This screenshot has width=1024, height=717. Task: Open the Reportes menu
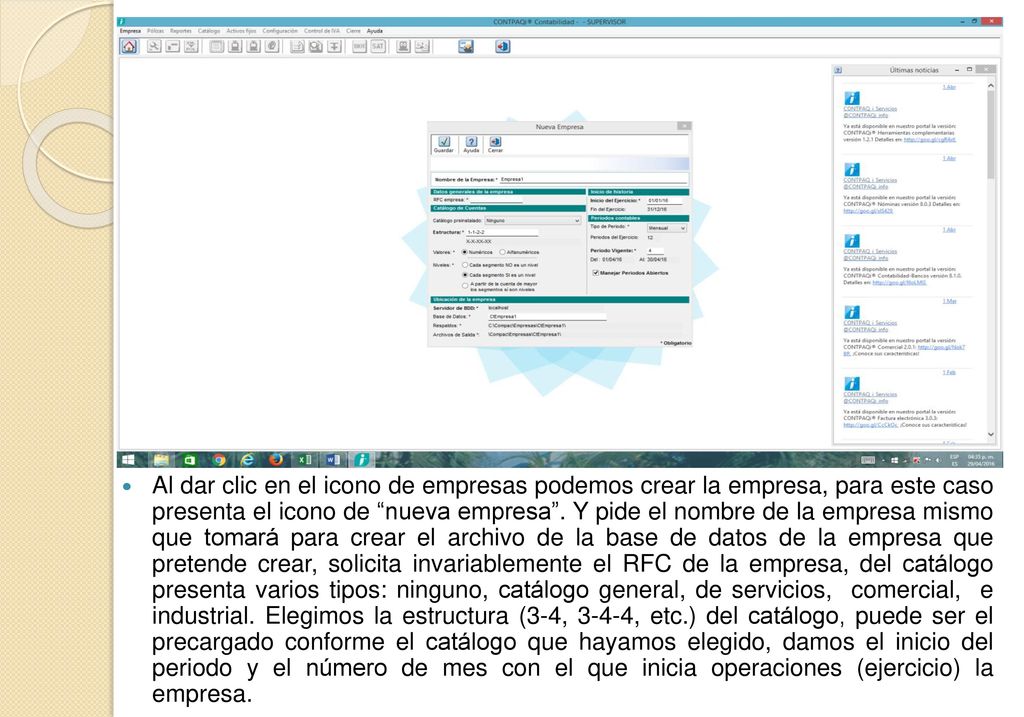tap(181, 31)
